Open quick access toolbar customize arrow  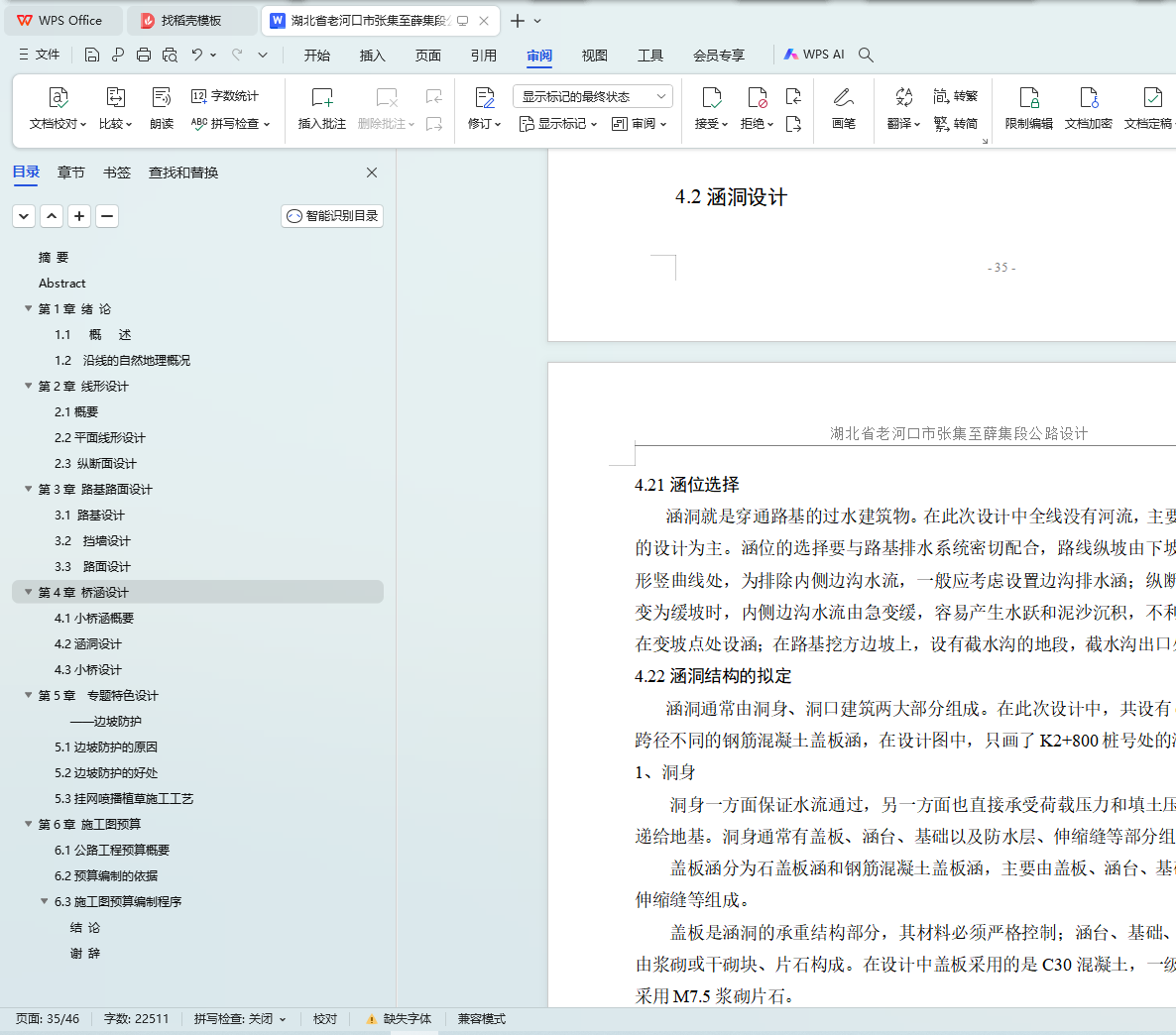coord(263,55)
